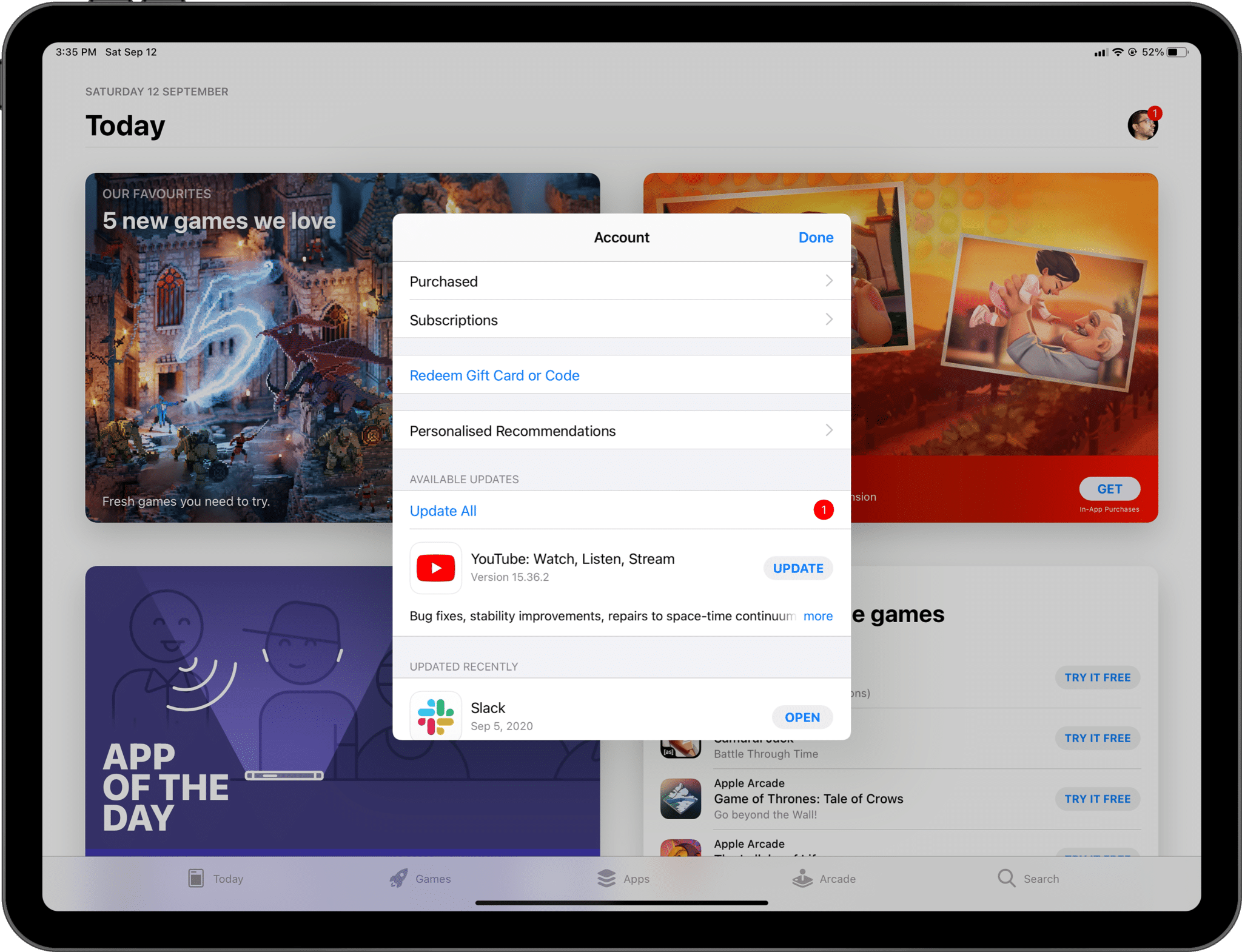This screenshot has height=952, width=1242.
Task: Open the profile avatar in the top right
Action: point(1142,126)
